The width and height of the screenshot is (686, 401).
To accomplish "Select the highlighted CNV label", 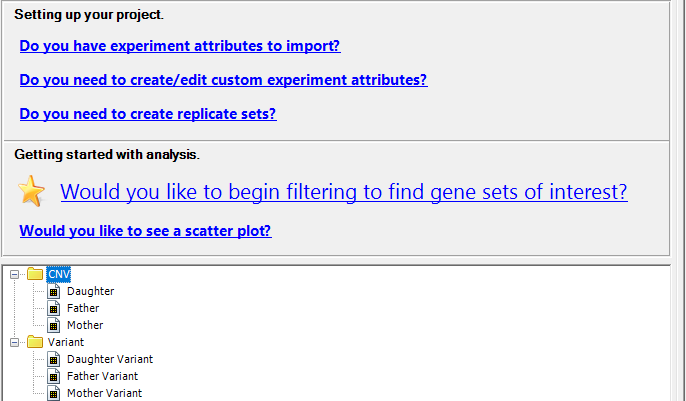I will [x=59, y=274].
